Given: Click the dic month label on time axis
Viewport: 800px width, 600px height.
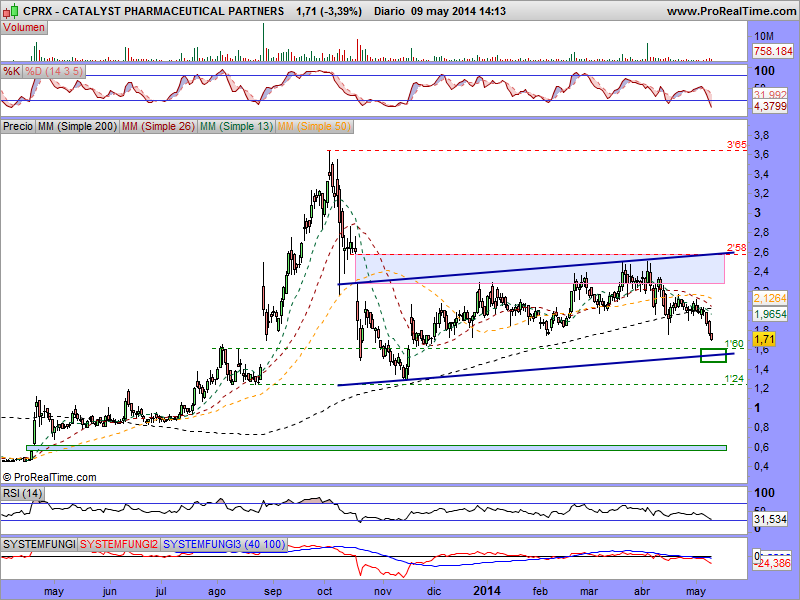Looking at the screenshot, I should (x=434, y=591).
